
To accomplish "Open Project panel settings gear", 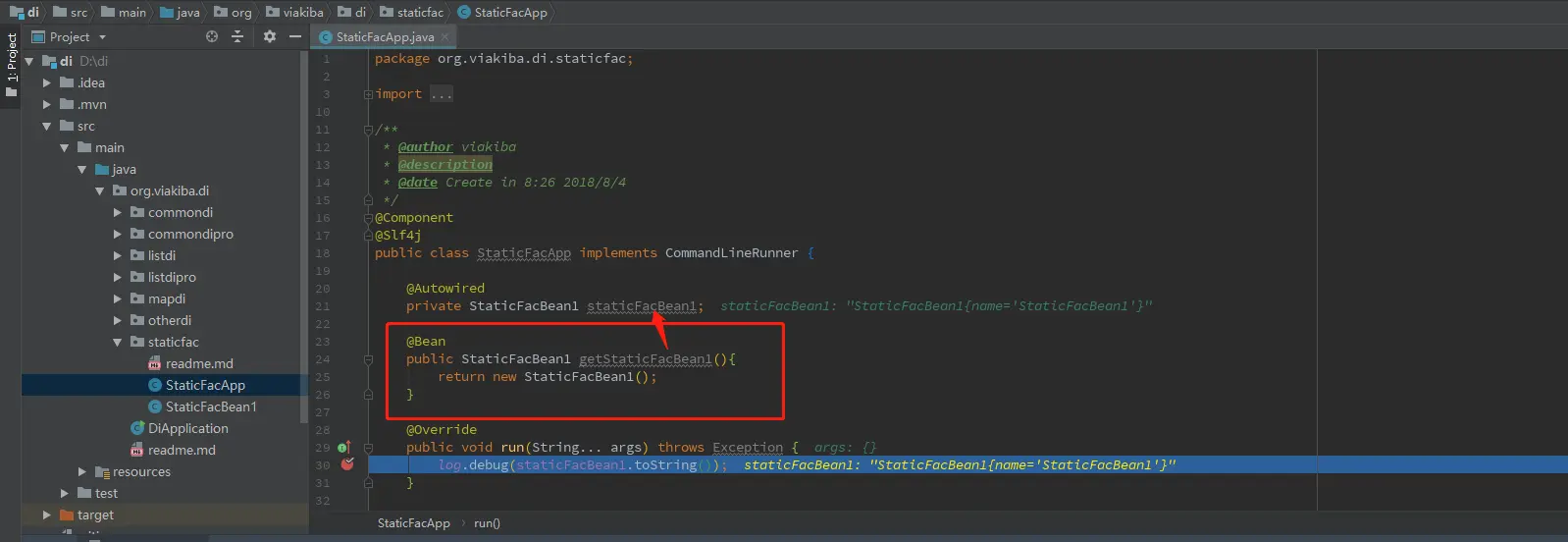I will [270, 36].
